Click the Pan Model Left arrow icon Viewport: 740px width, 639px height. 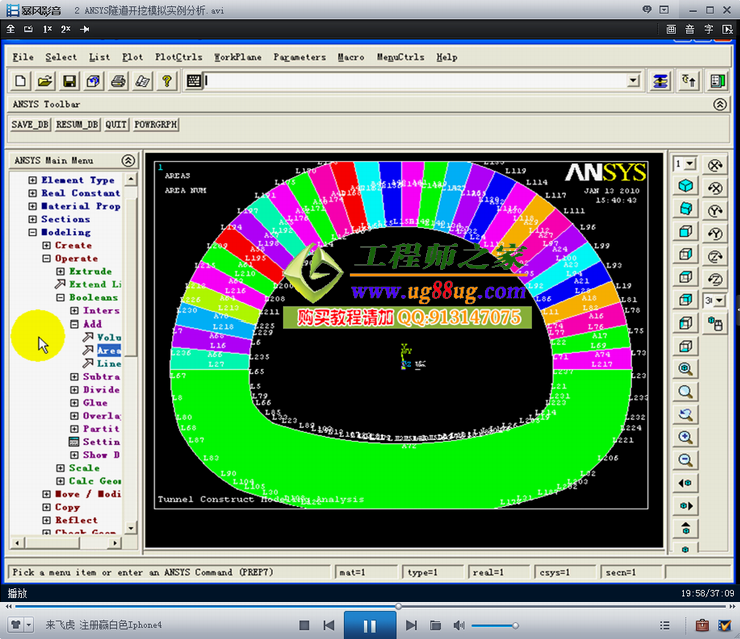tap(685, 483)
